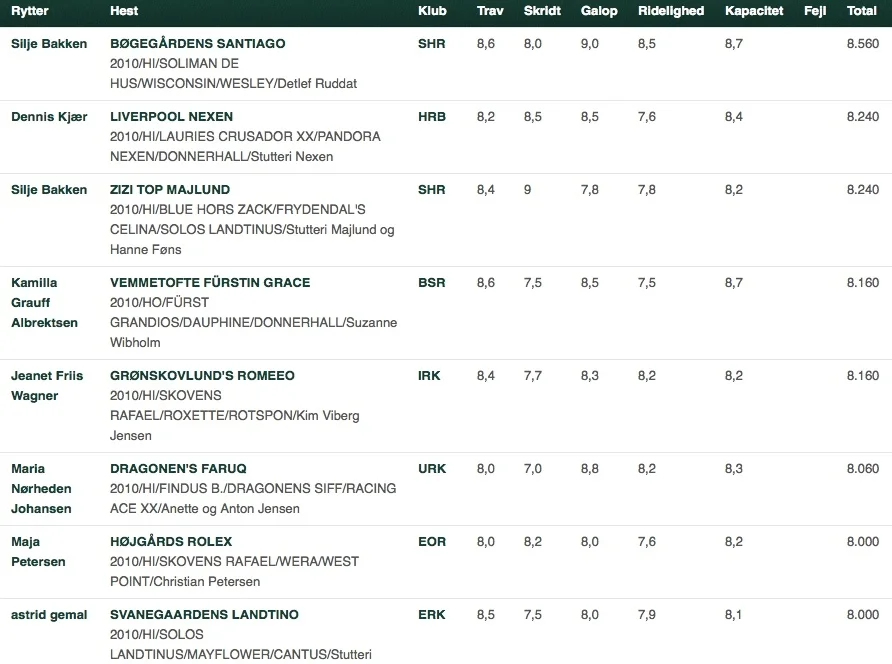Click Trav score 8,5 for LANDTINO
This screenshot has height=664, width=892.
pos(486,614)
